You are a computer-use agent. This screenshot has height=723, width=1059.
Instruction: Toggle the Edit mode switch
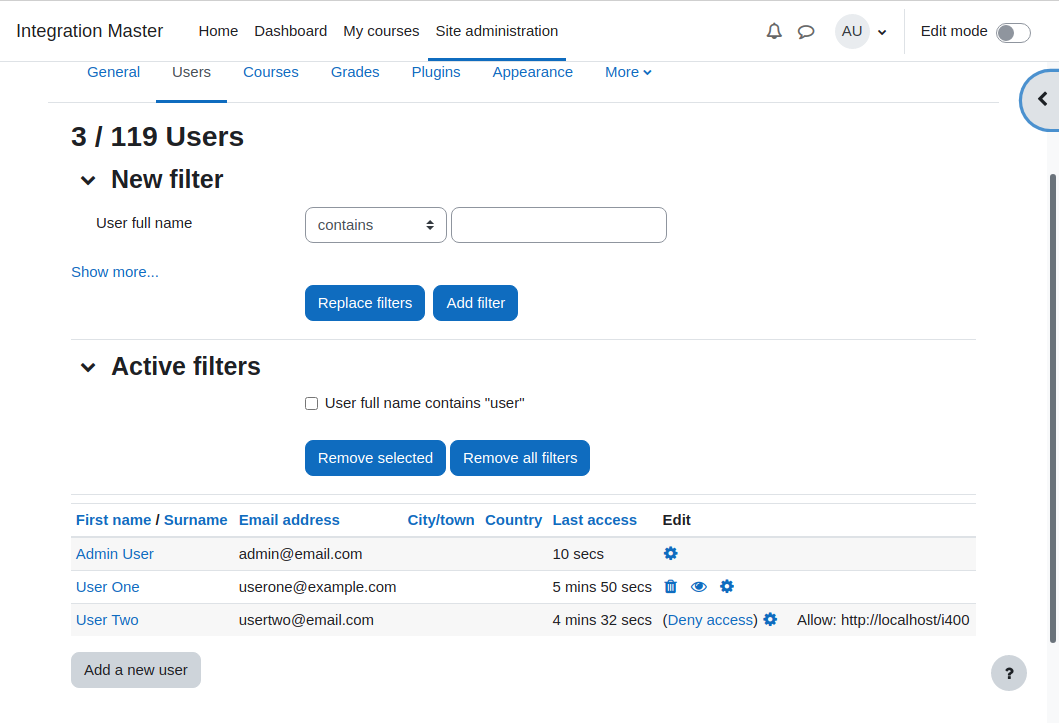(x=1013, y=32)
